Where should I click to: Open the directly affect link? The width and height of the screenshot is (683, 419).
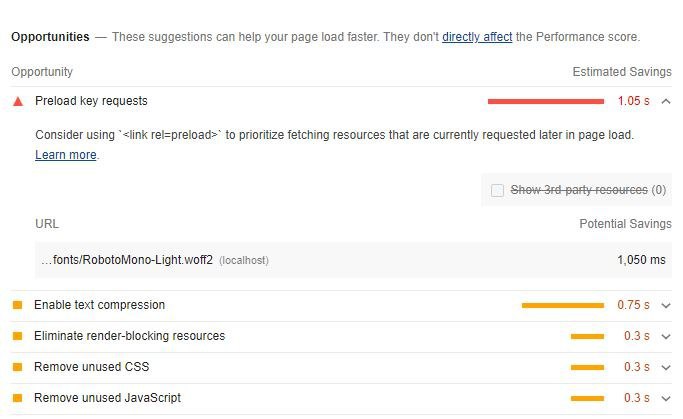click(x=477, y=37)
